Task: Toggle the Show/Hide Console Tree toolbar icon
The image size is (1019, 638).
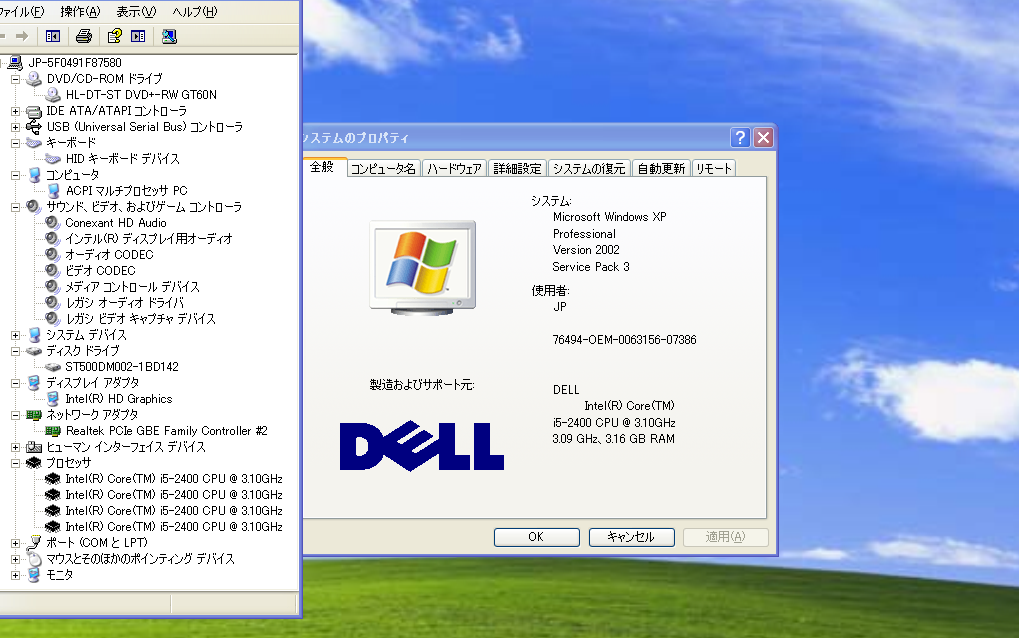Action: point(51,35)
